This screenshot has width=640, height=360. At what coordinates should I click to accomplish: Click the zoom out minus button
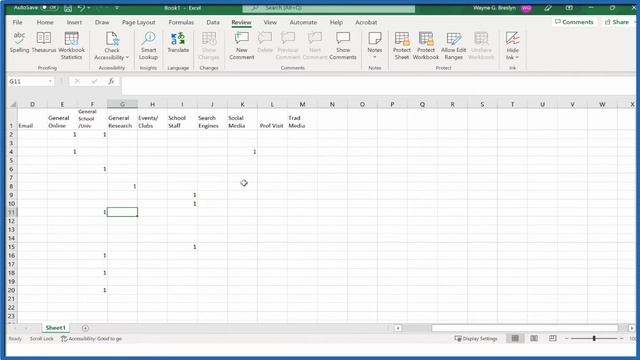pyautogui.click(x=566, y=338)
